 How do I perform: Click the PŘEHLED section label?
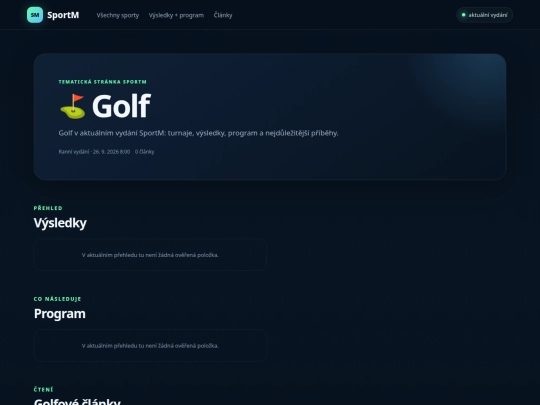[48, 208]
